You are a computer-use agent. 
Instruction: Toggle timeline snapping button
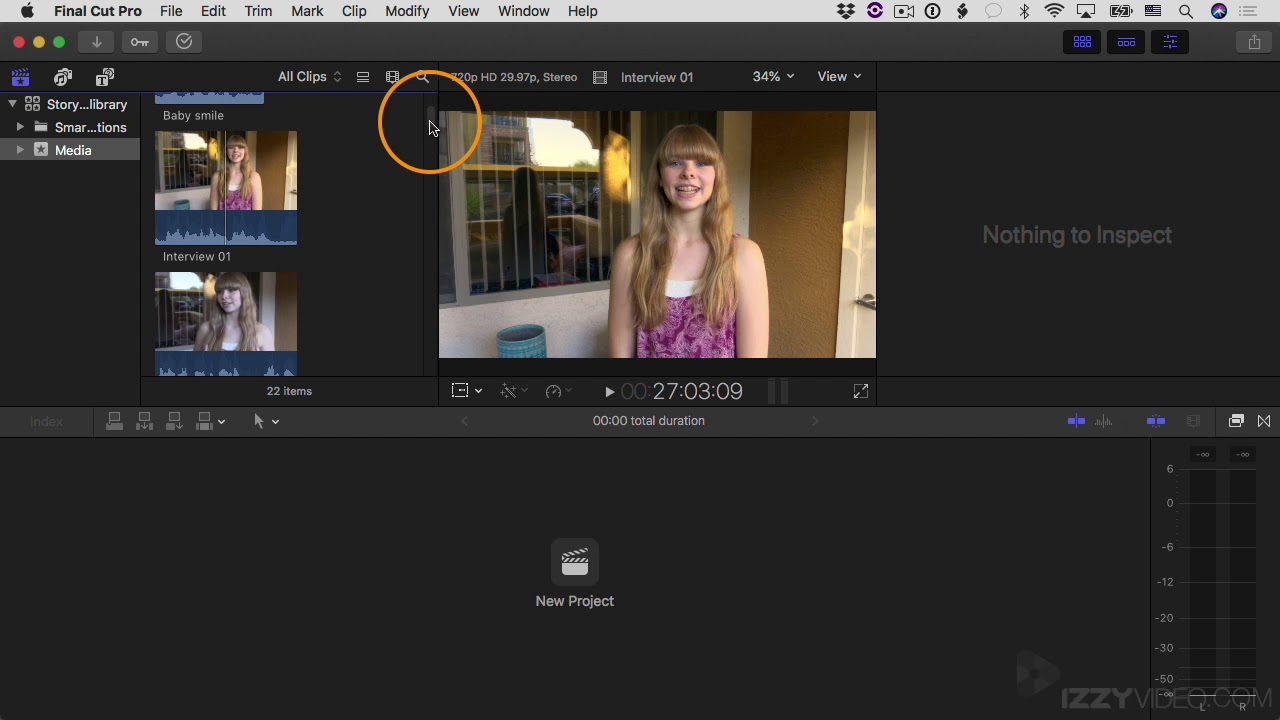point(1156,421)
